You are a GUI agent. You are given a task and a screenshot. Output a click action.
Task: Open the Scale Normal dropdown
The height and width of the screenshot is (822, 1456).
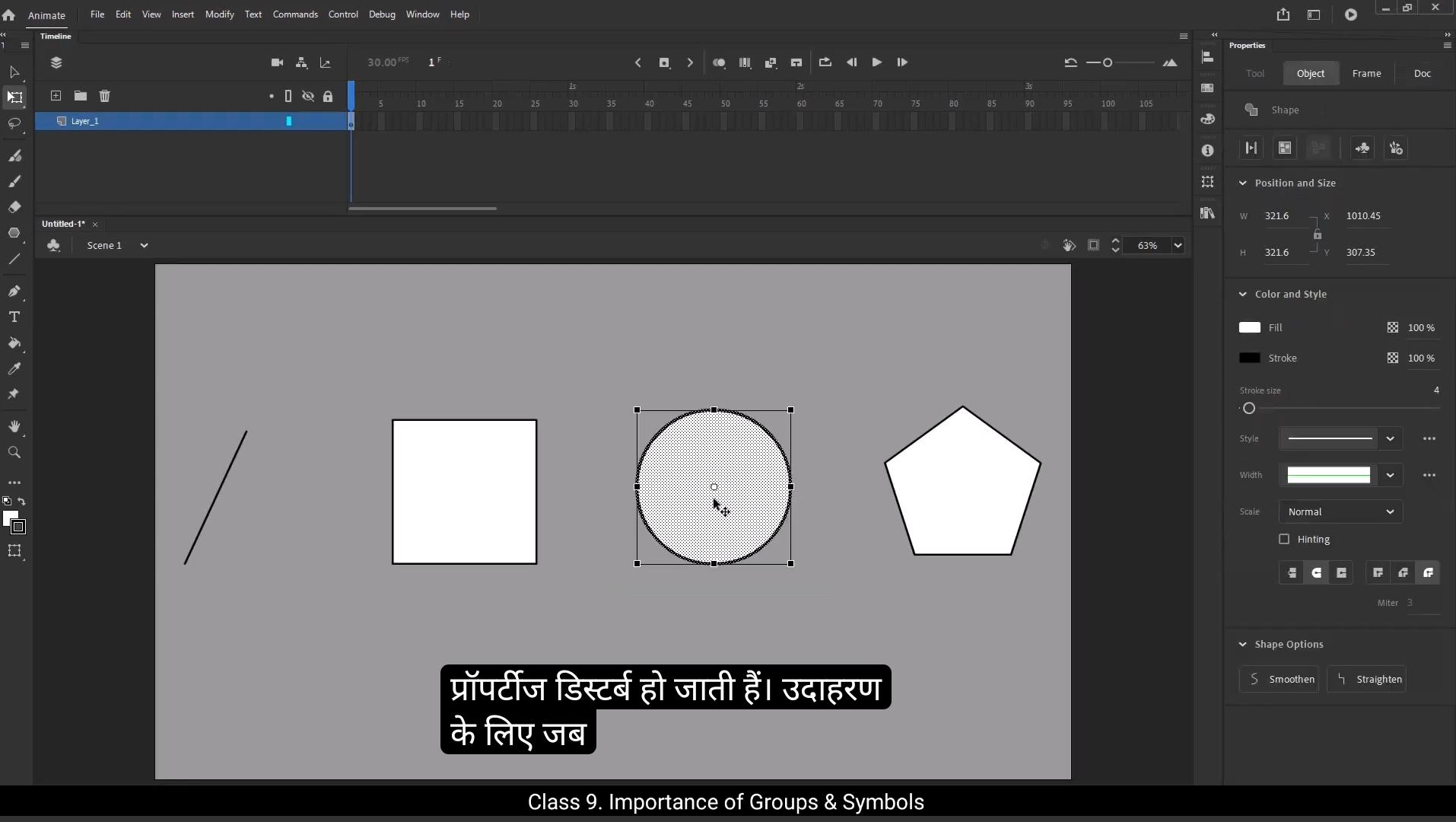[x=1340, y=511]
